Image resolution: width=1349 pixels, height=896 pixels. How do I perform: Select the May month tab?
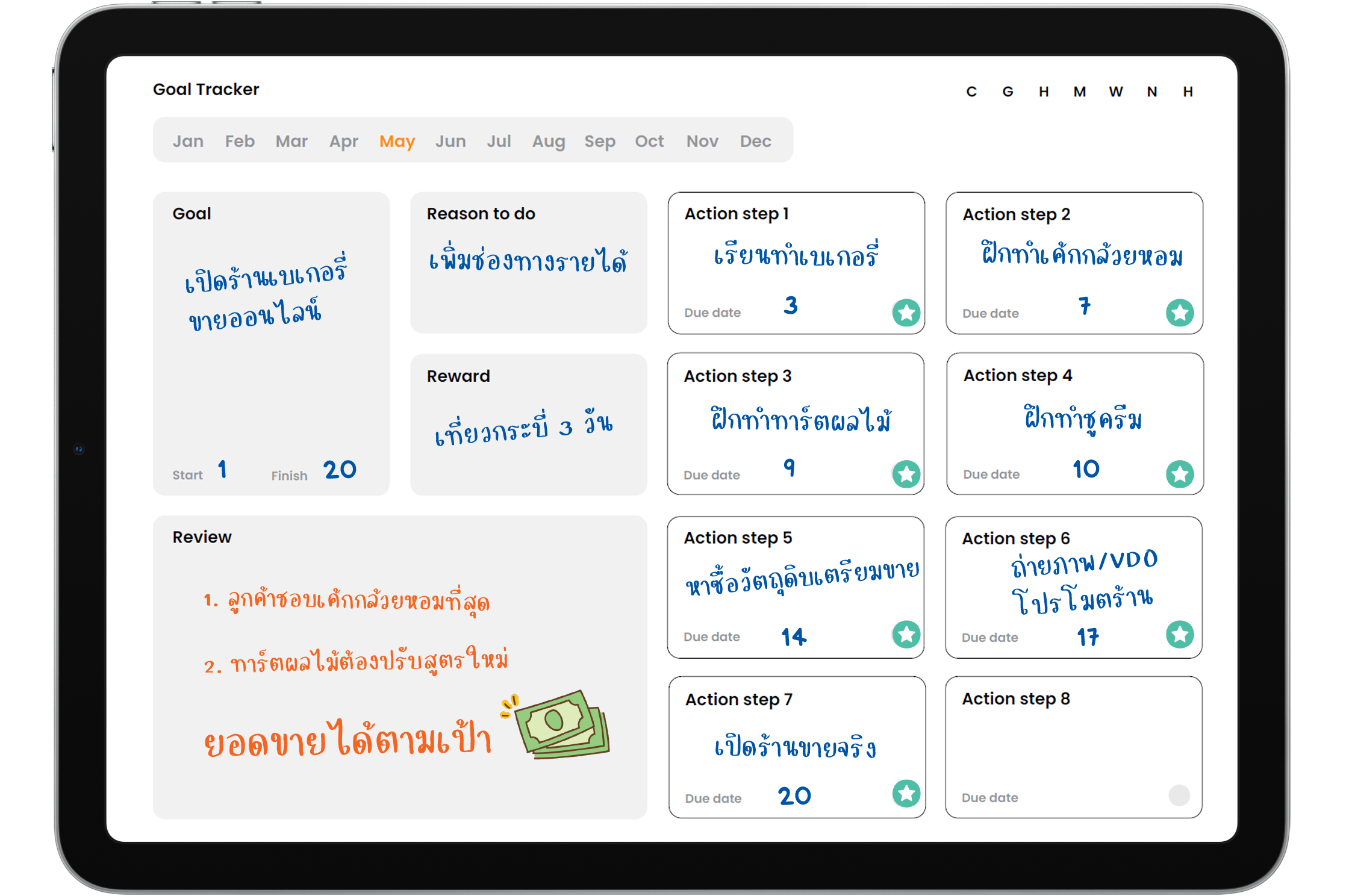[397, 141]
